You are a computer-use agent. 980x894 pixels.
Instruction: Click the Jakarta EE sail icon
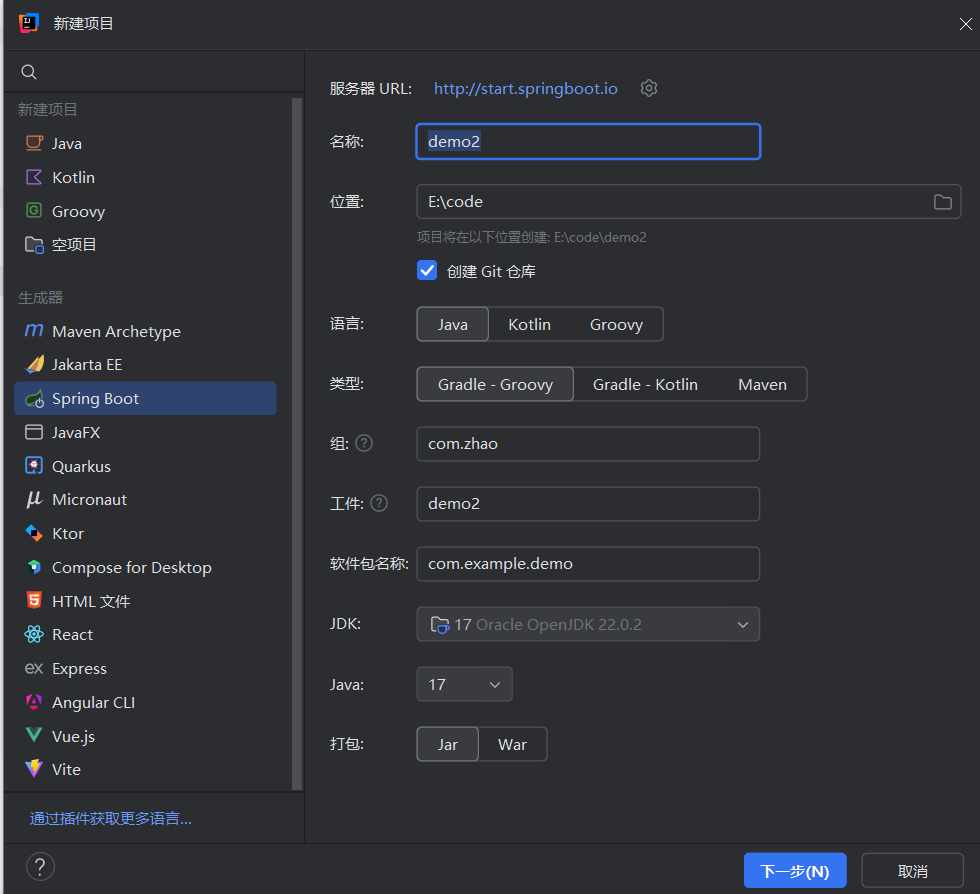click(34, 364)
